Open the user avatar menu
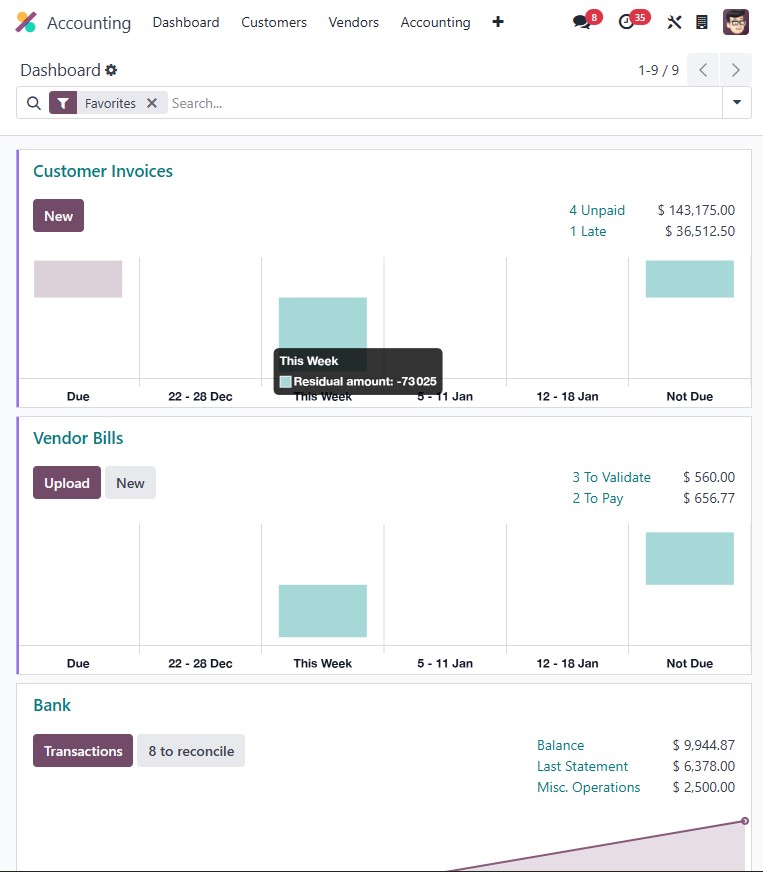Image resolution: width=763 pixels, height=872 pixels. 736,22
